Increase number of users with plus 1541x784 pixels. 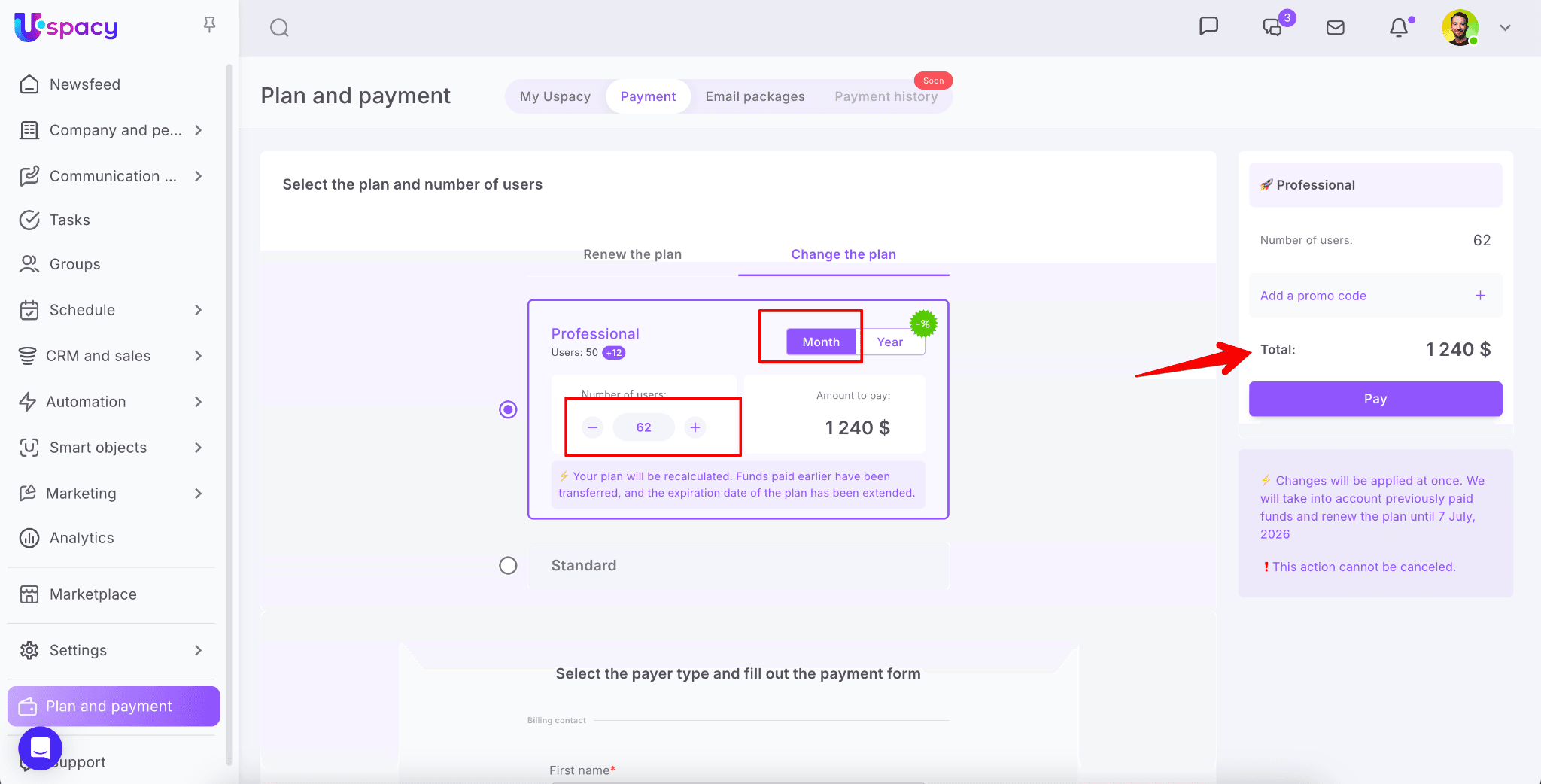click(x=695, y=427)
